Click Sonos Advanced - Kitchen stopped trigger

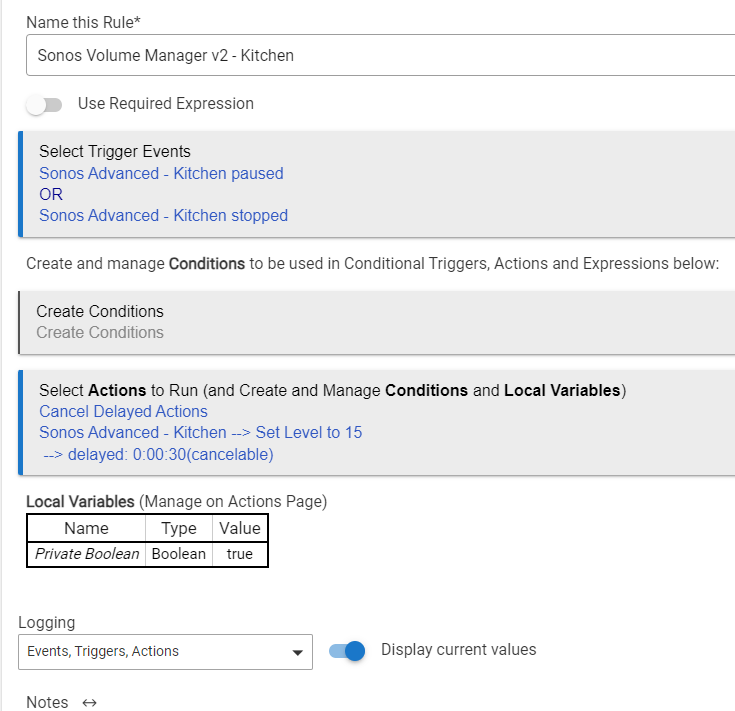coord(163,216)
